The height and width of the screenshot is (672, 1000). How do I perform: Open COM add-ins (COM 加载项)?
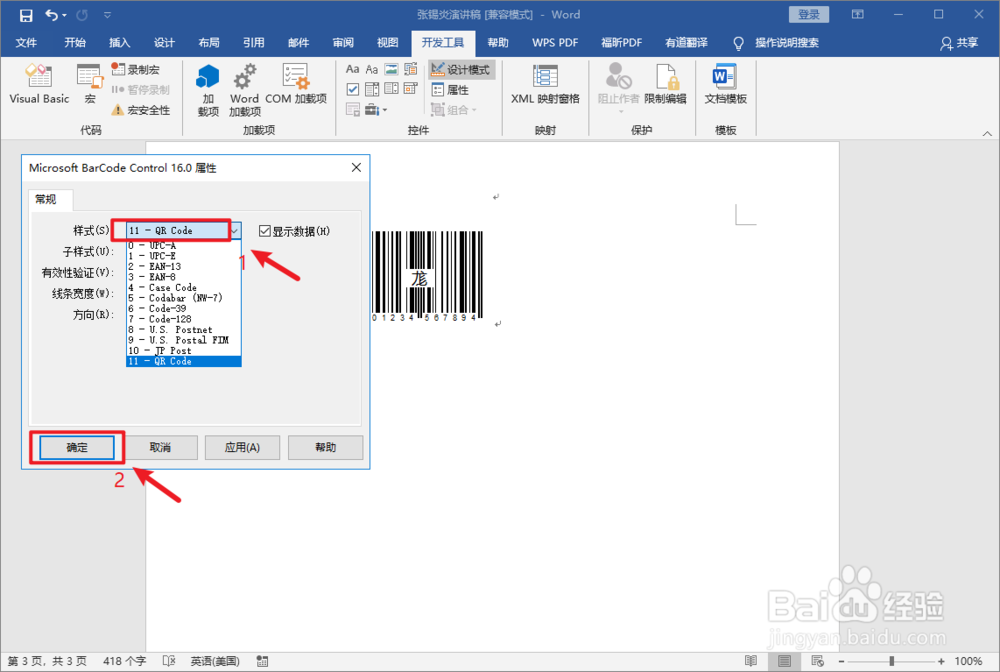click(x=295, y=84)
